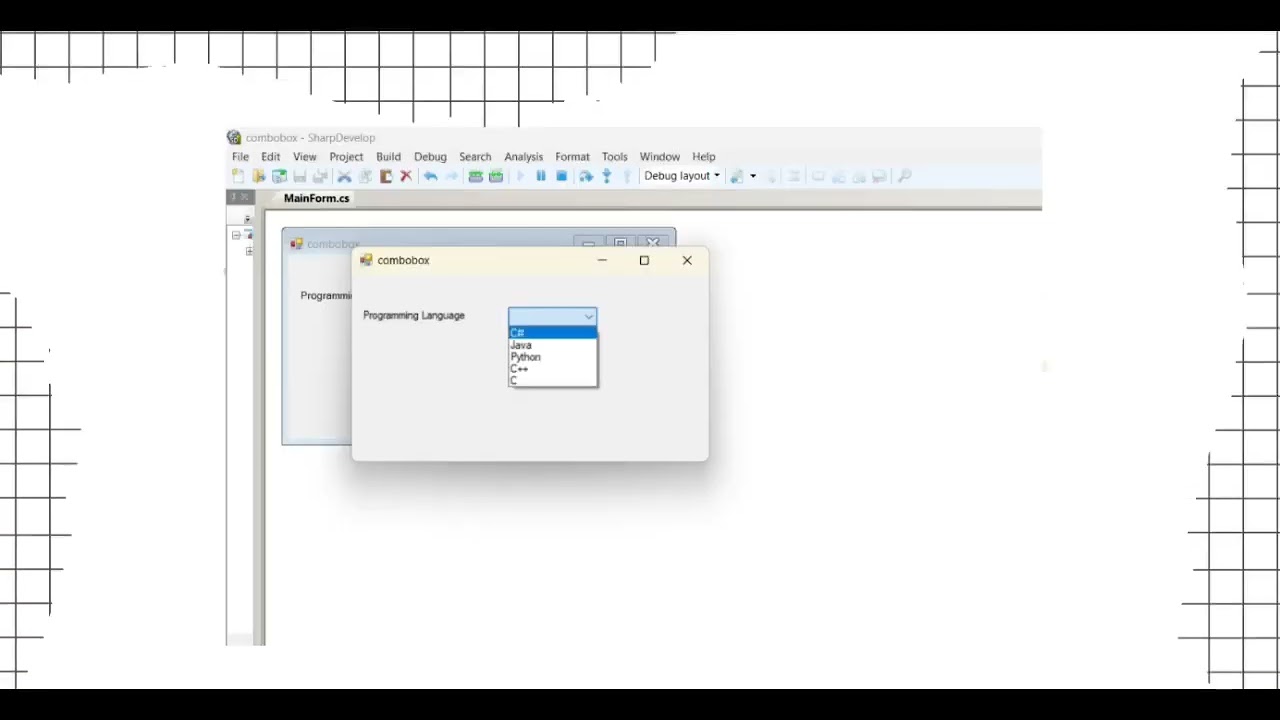Open the Project menu
Viewport: 1280px width, 720px height.
pyautogui.click(x=346, y=157)
